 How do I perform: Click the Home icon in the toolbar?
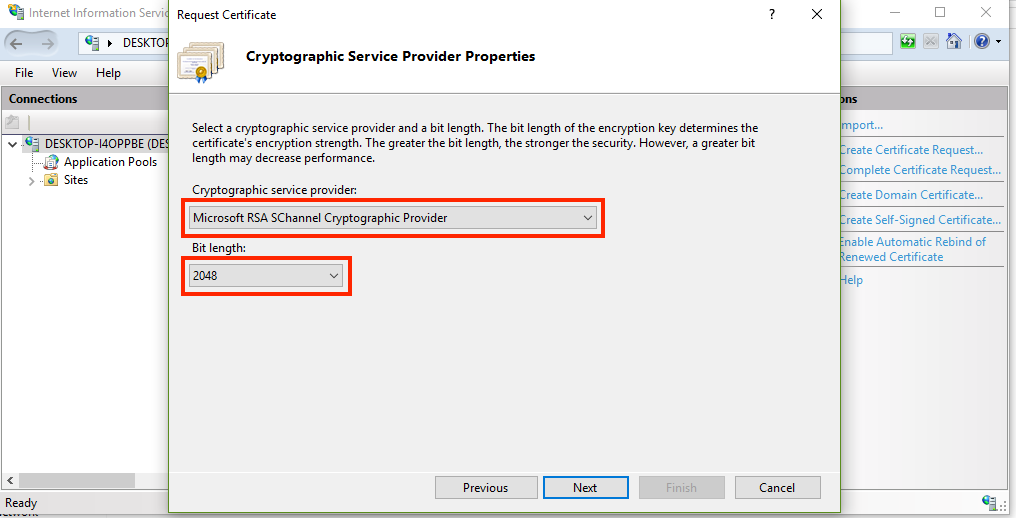point(954,42)
